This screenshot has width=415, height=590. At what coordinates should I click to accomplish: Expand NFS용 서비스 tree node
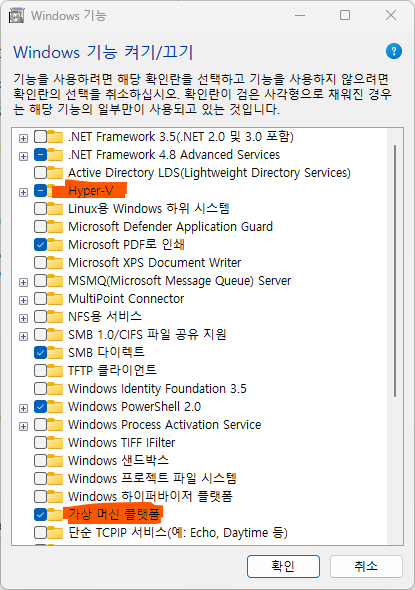point(23,318)
